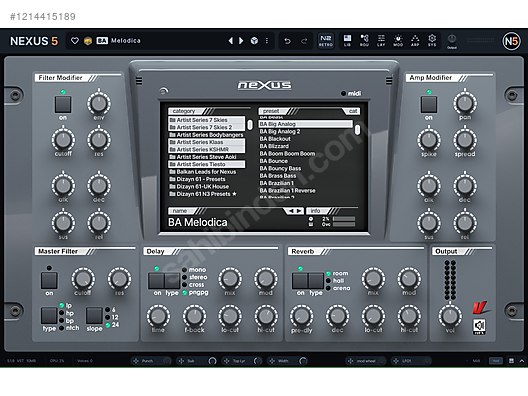
Task: Choose the BA Big Analog 2 preset
Action: (x=305, y=131)
